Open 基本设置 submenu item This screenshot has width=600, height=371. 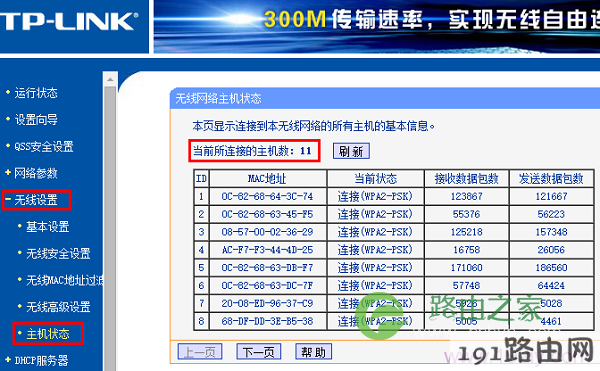47,226
